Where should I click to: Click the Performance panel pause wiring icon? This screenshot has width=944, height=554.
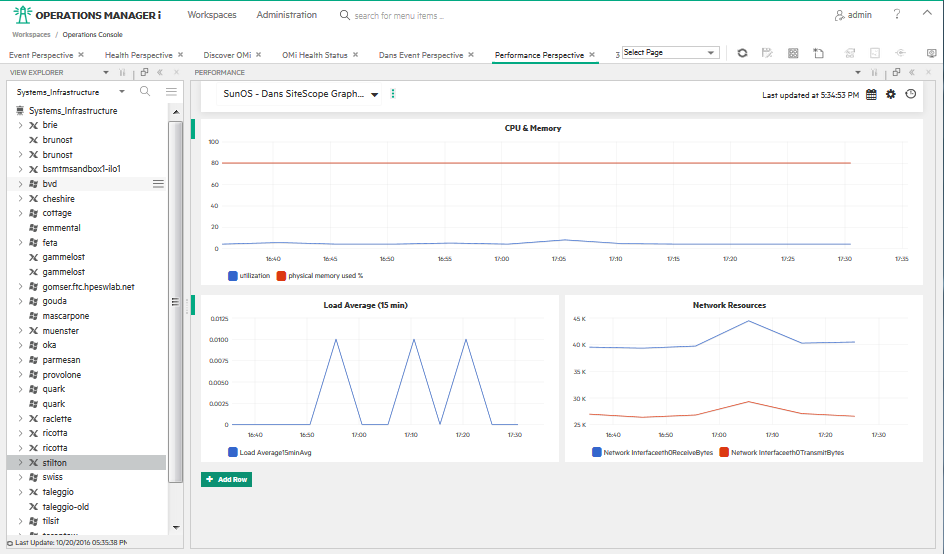pos(874,72)
